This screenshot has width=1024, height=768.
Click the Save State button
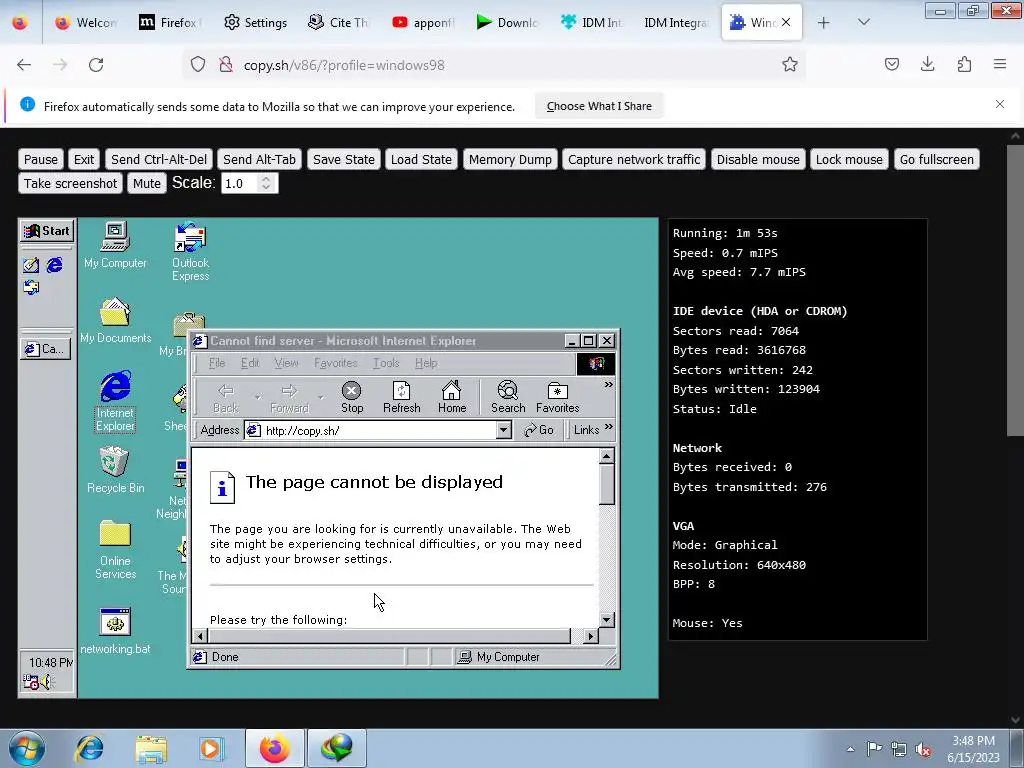click(344, 159)
